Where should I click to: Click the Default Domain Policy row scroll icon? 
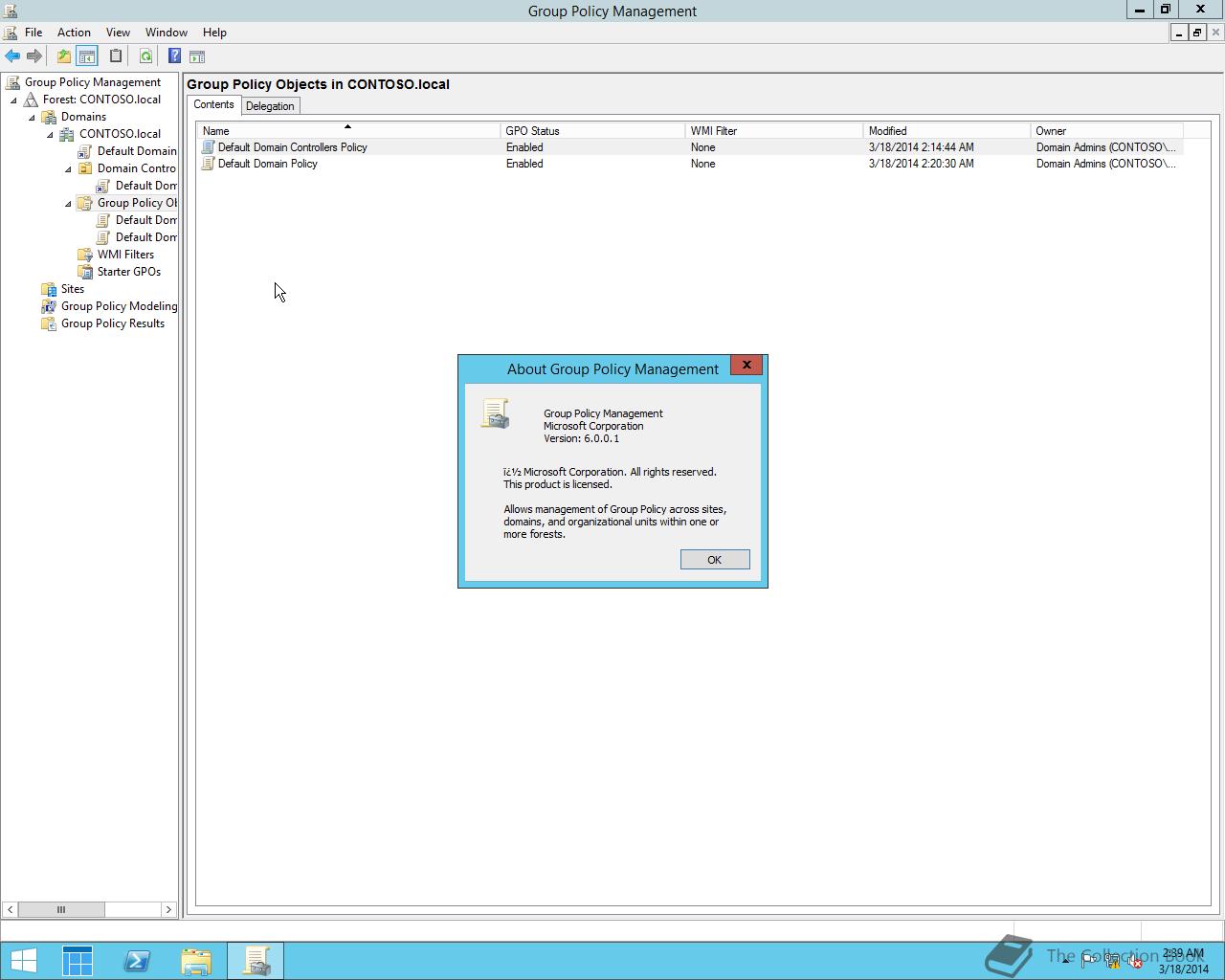[x=208, y=164]
